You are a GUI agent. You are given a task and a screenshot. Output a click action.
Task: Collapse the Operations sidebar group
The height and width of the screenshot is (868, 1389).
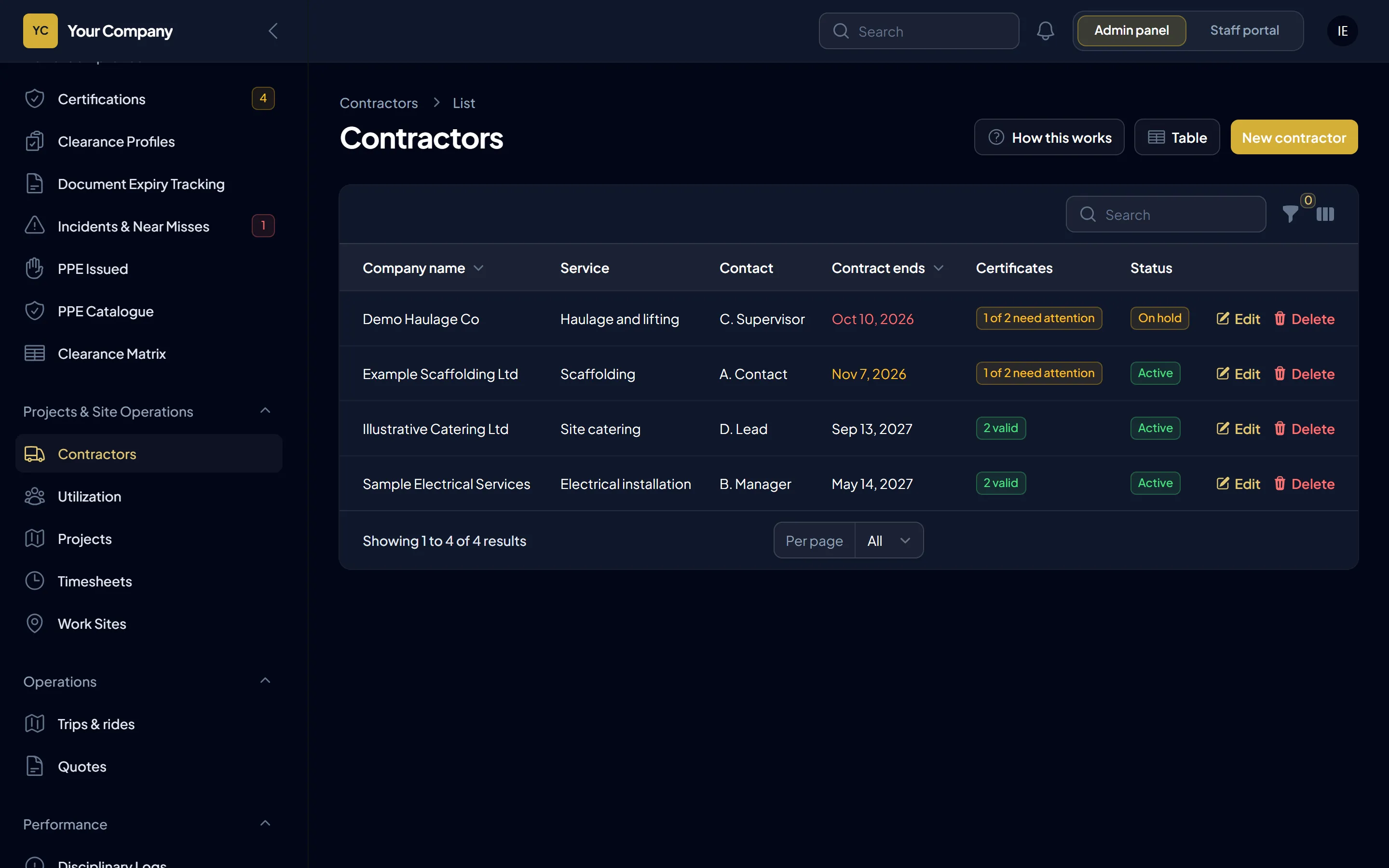click(x=265, y=681)
